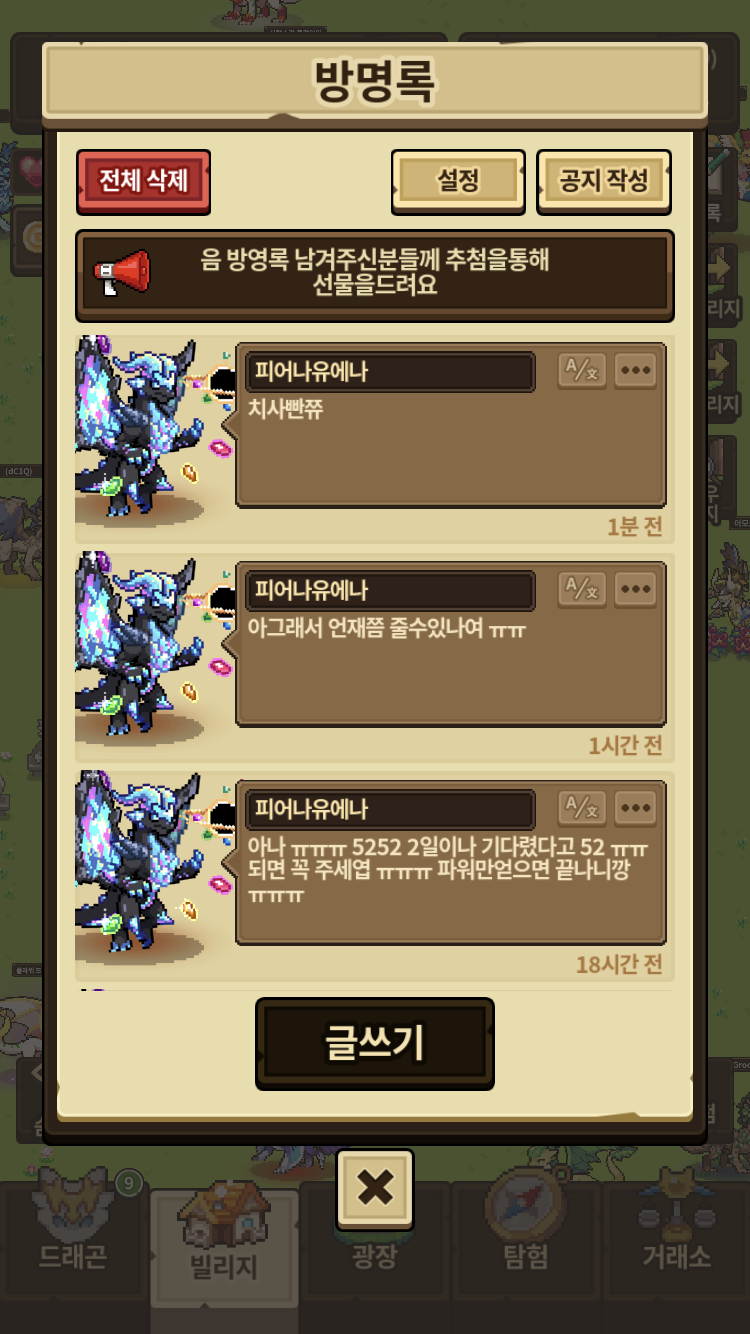Viewport: 750px width, 1334px height.
Task: Translate the 18시간 전 message
Action: (582, 807)
